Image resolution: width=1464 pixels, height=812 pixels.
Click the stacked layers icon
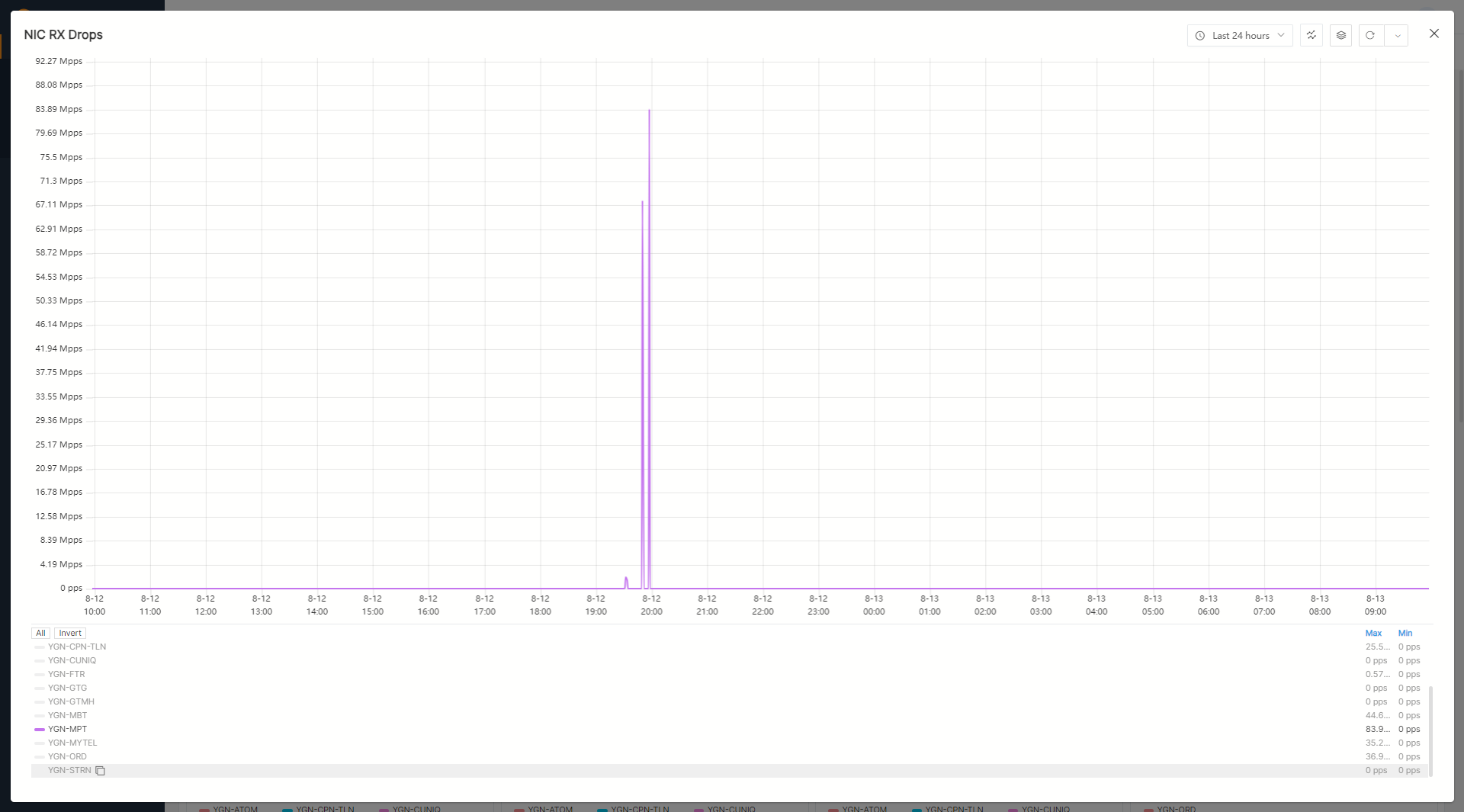click(x=1340, y=36)
